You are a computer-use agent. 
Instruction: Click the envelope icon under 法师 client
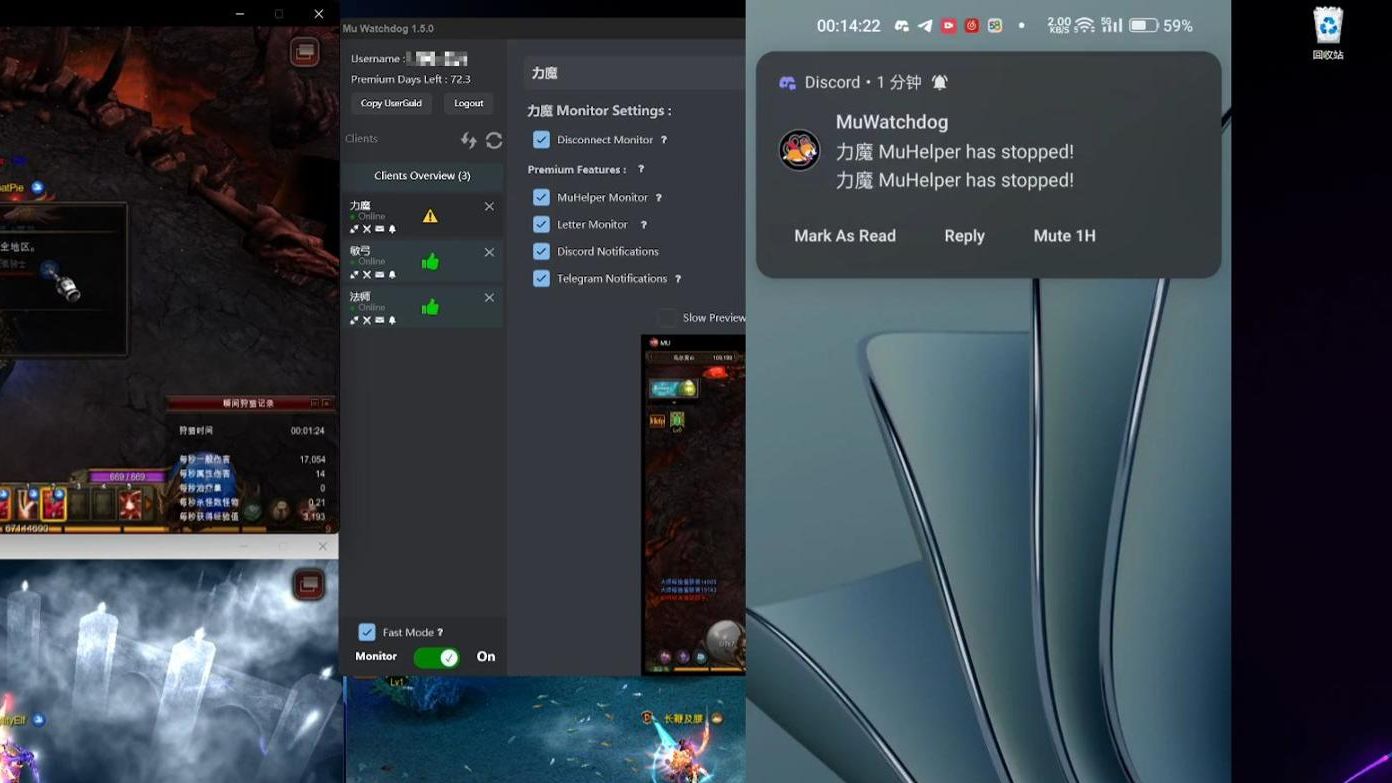tap(380, 320)
